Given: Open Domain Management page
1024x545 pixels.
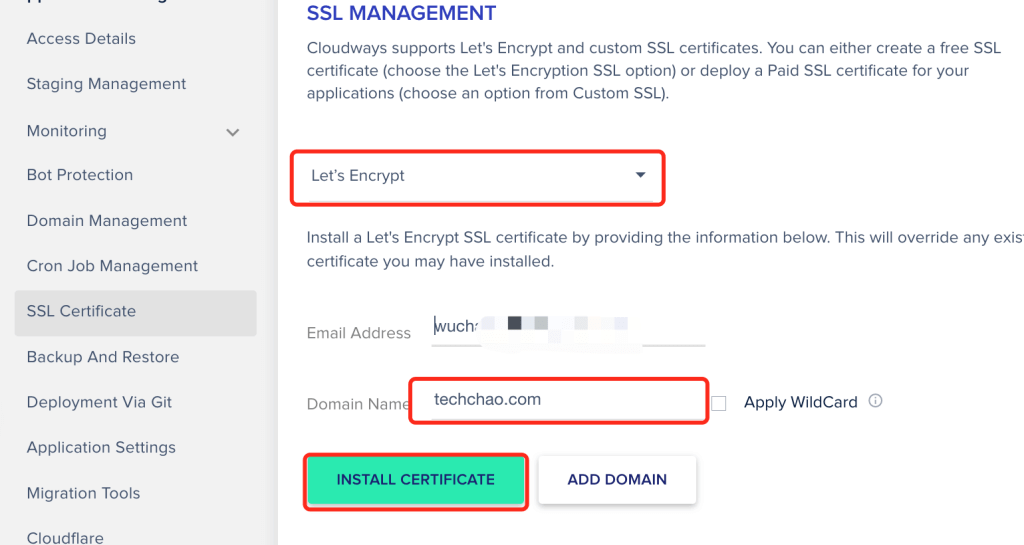Looking at the screenshot, I should tap(107, 221).
